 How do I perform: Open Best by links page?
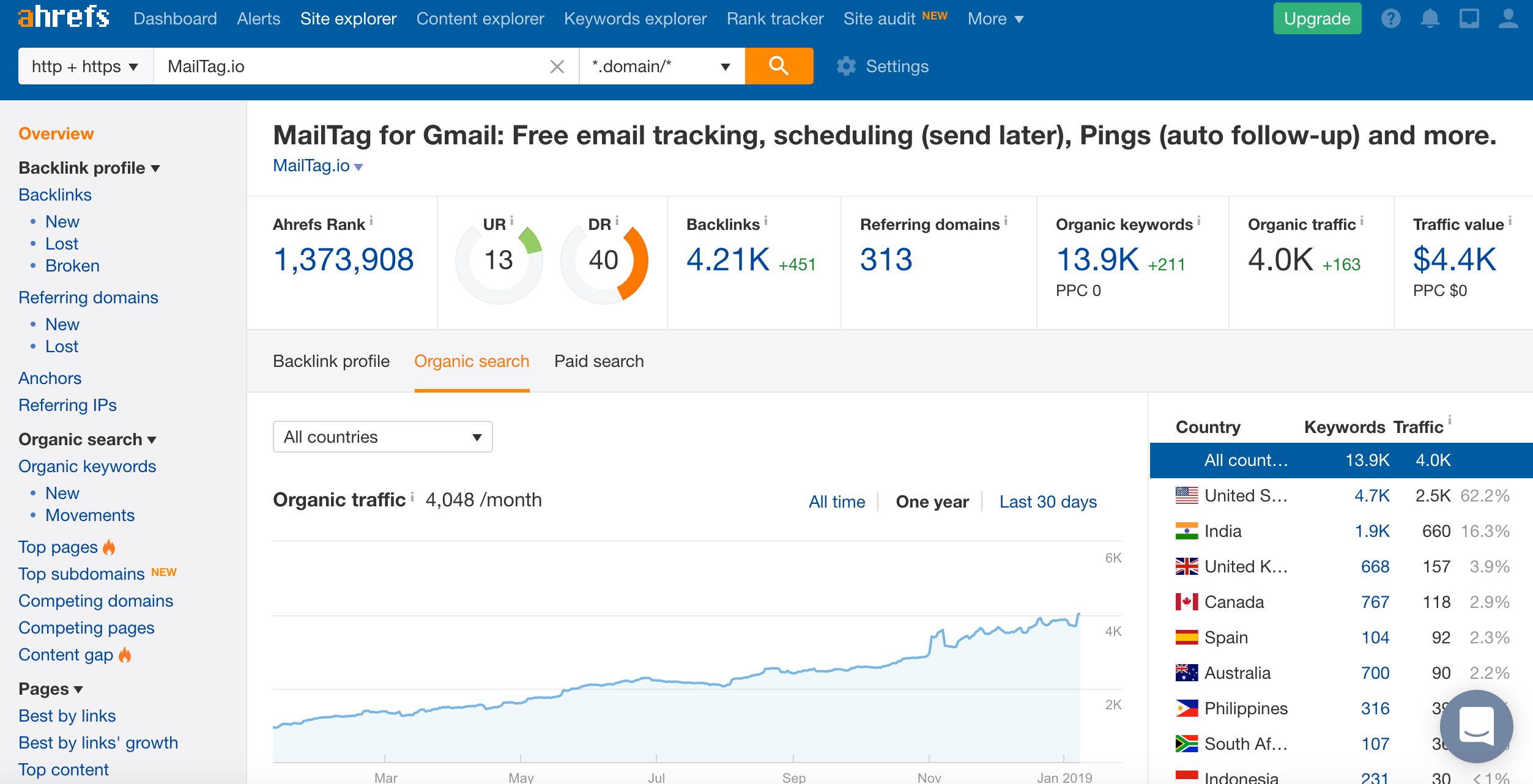67,716
